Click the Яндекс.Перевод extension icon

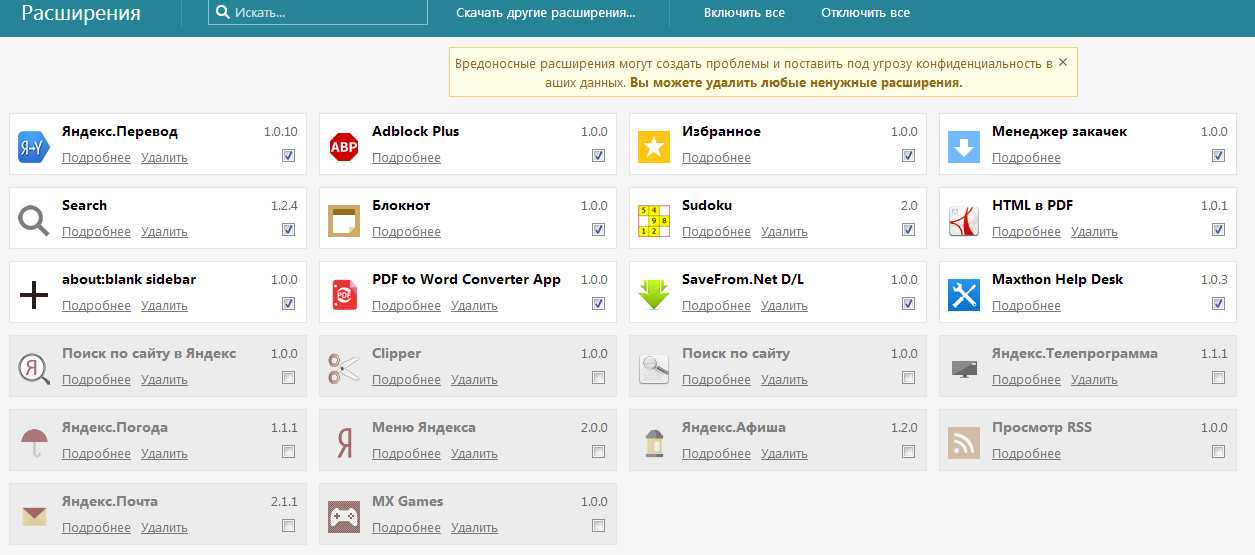pyautogui.click(x=34, y=147)
